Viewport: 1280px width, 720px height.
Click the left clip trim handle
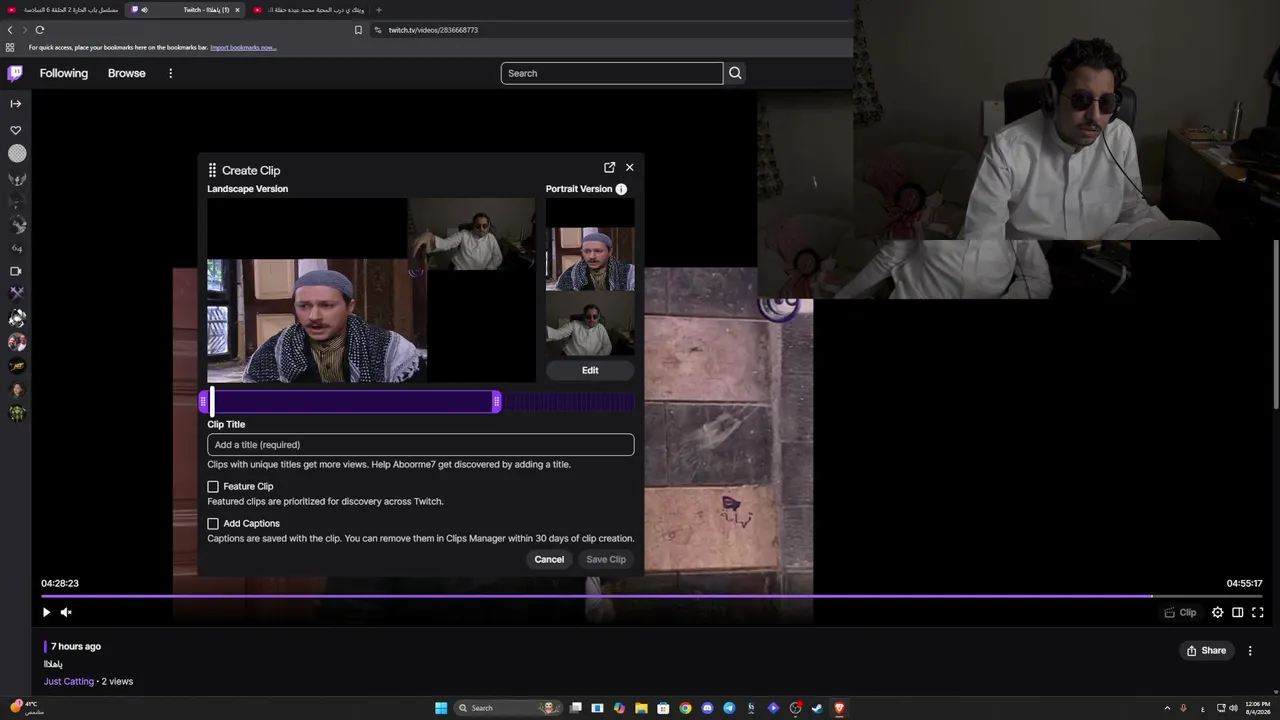204,402
